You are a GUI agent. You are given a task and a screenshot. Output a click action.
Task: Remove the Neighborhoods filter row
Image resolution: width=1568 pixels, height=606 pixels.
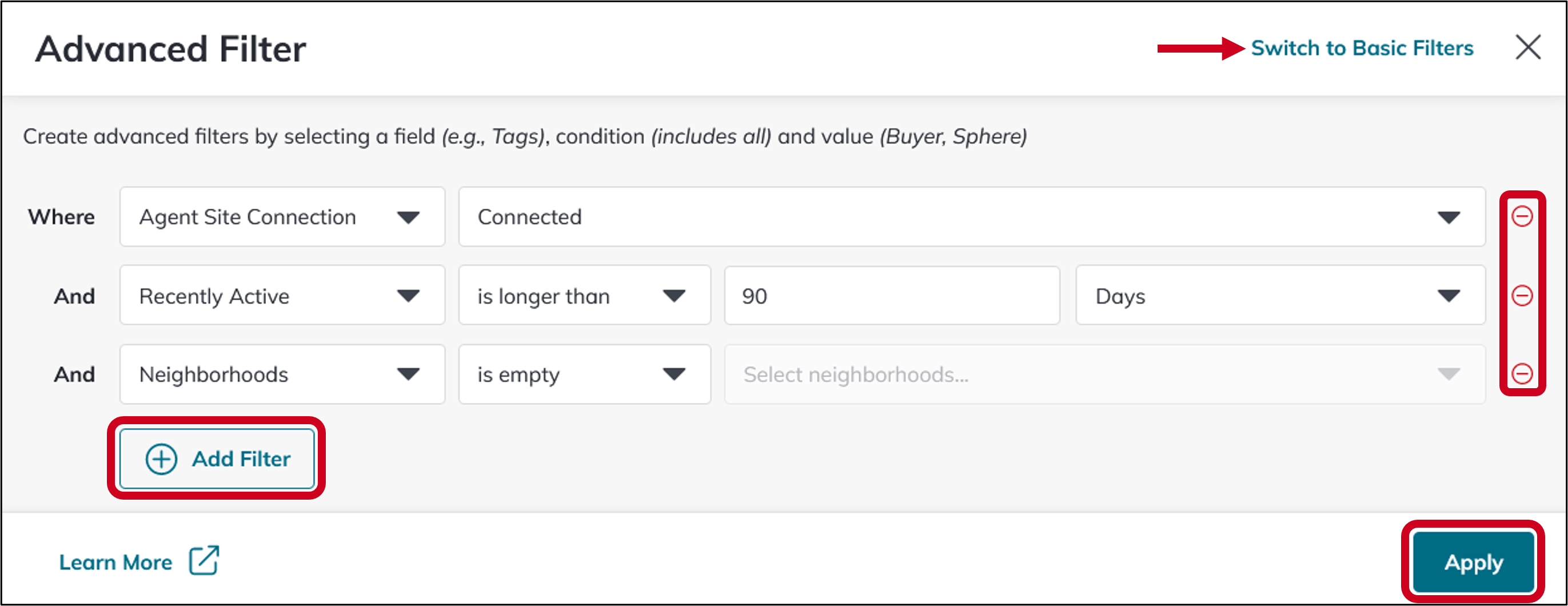(x=1522, y=374)
